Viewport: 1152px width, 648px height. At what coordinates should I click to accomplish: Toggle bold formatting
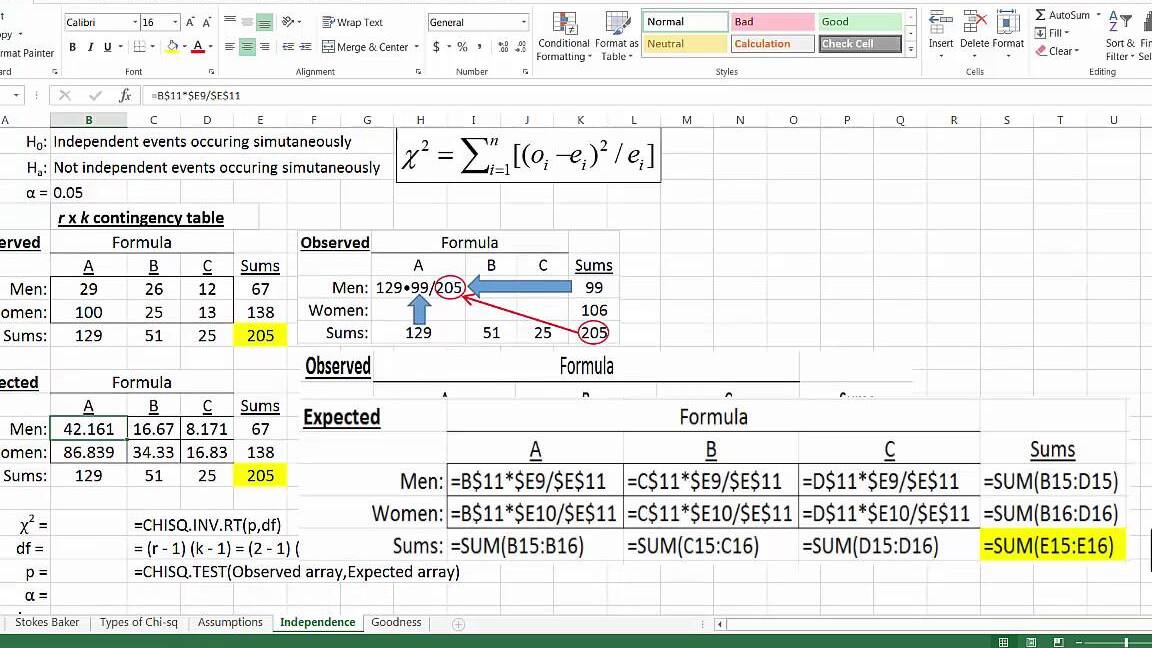71,46
